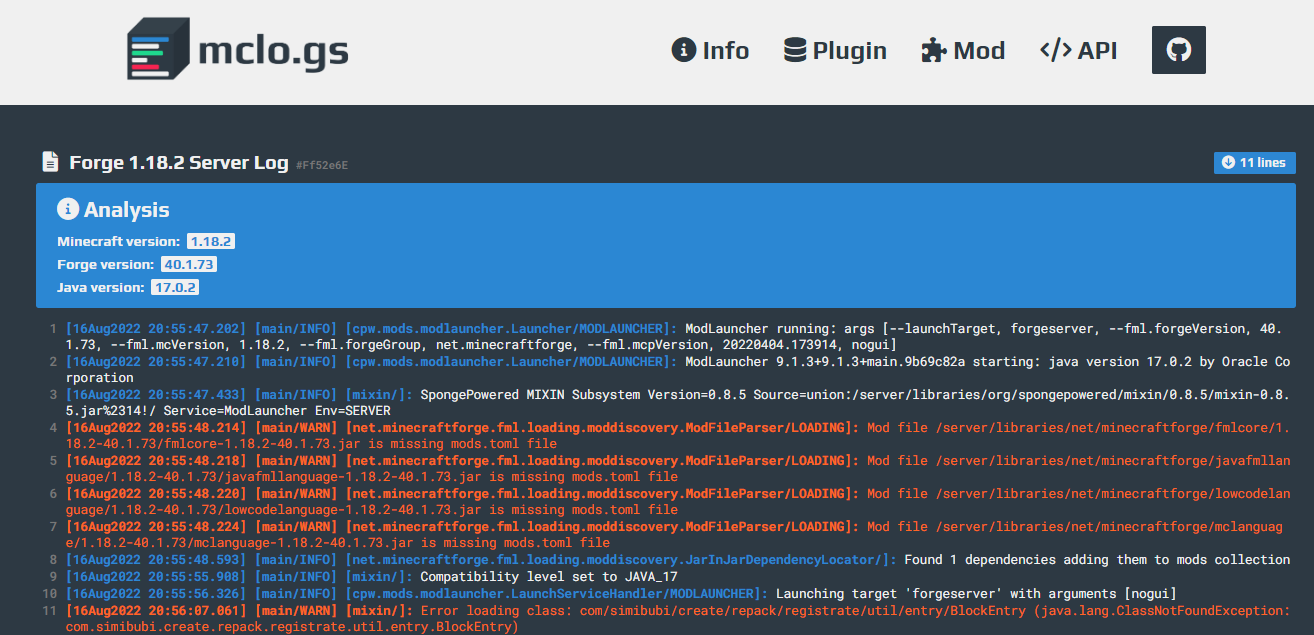Viewport: 1314px width, 635px height.
Task: Open the Mod page
Action: tap(963, 50)
